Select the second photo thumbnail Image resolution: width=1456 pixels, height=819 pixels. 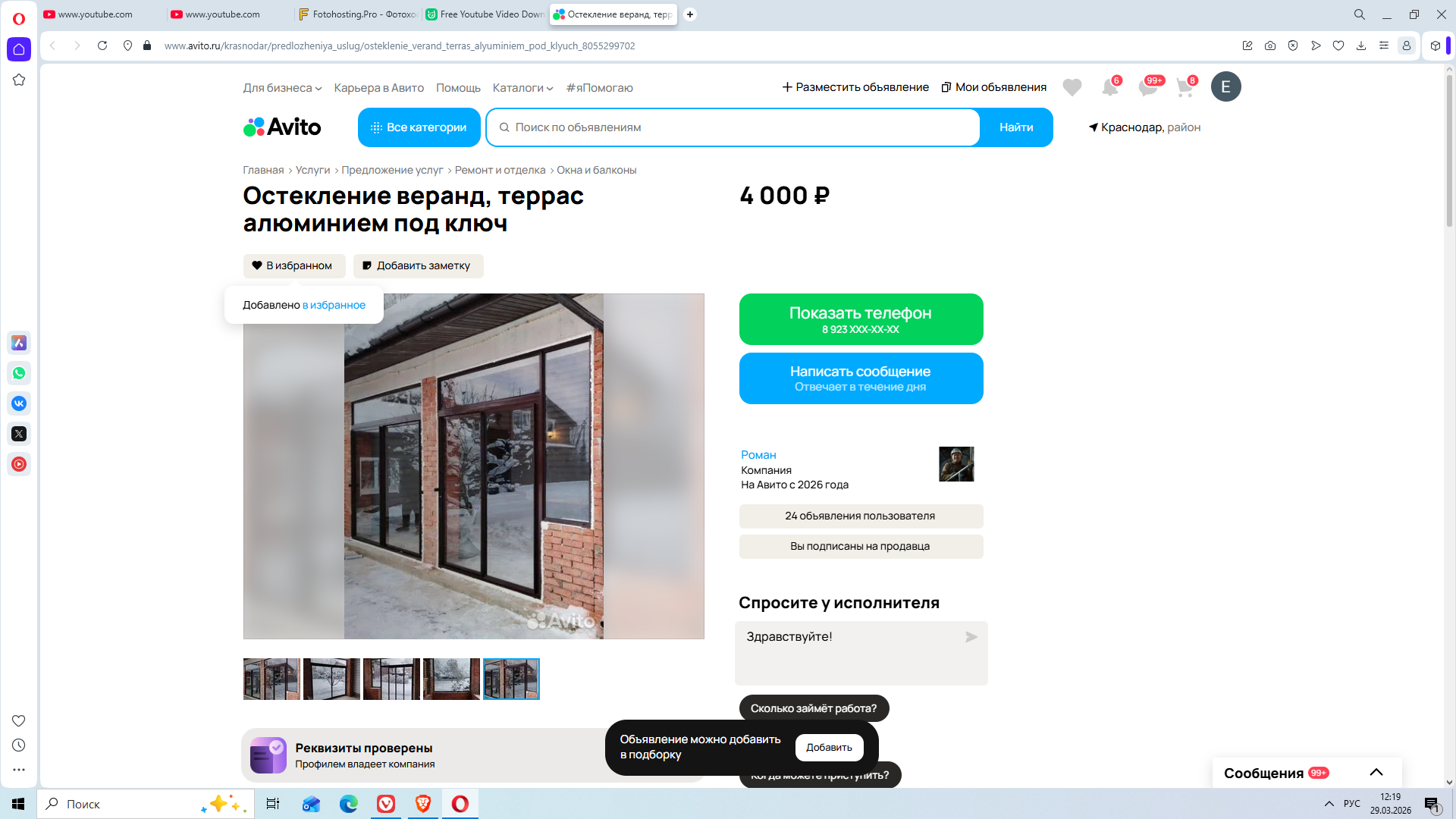331,679
